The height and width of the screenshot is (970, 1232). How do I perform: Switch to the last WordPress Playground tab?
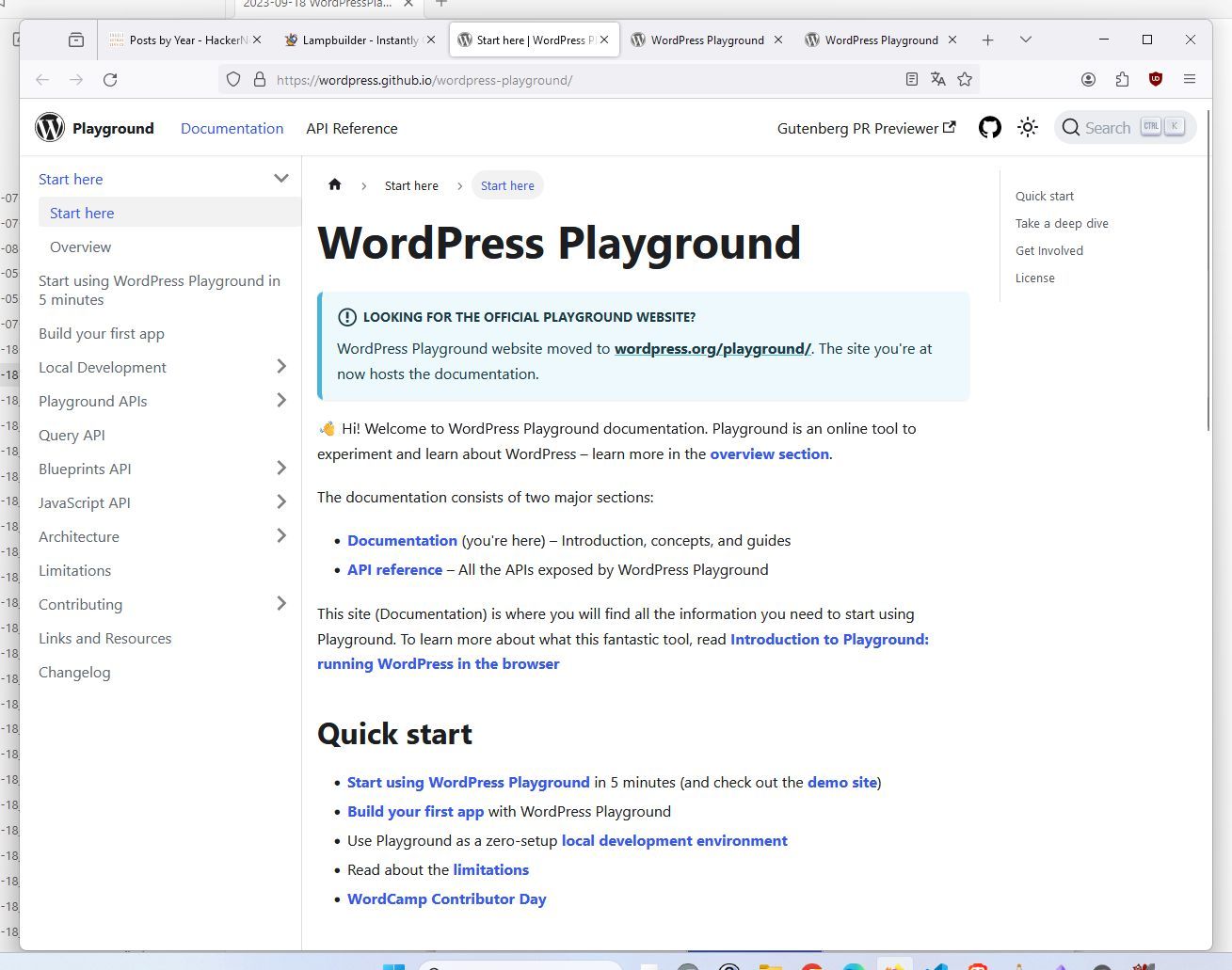[881, 40]
